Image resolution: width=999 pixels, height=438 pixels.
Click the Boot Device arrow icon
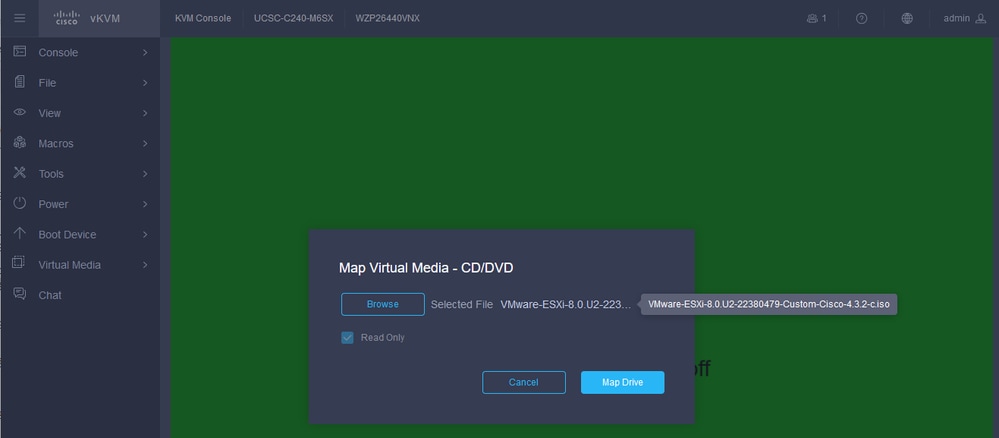point(20,233)
